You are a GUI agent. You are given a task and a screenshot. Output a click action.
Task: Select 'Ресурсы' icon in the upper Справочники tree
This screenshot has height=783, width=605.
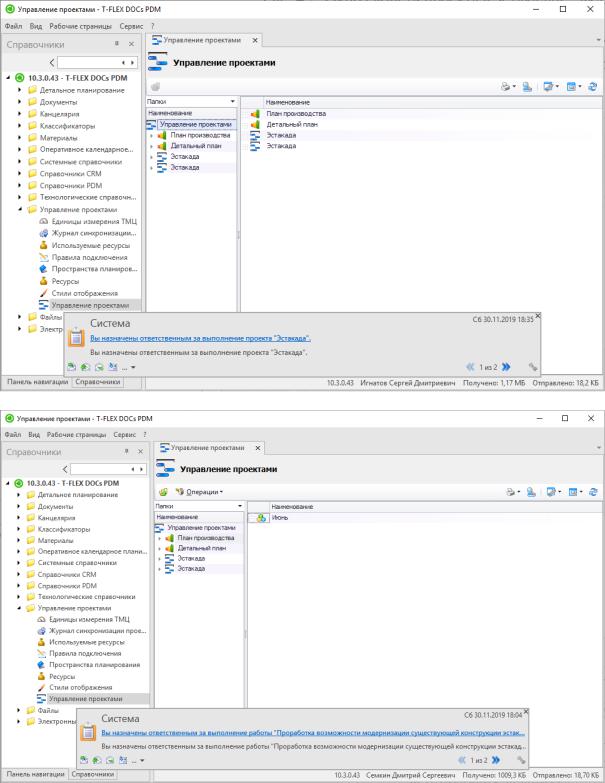pos(43,281)
